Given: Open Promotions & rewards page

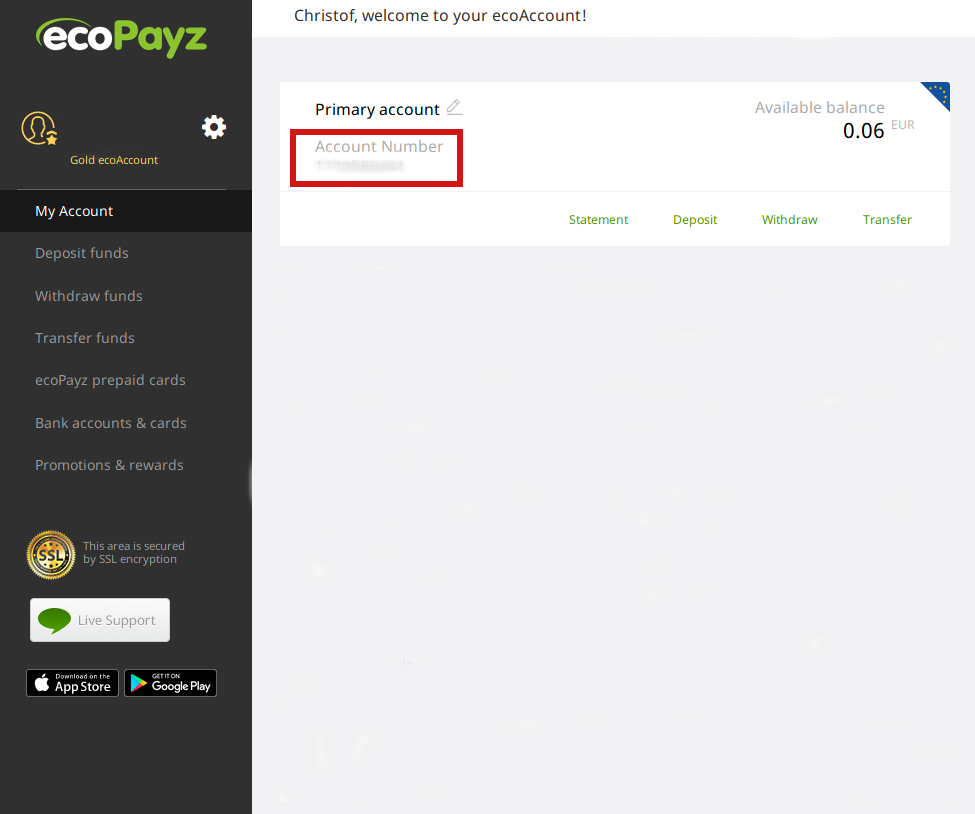Looking at the screenshot, I should 109,465.
